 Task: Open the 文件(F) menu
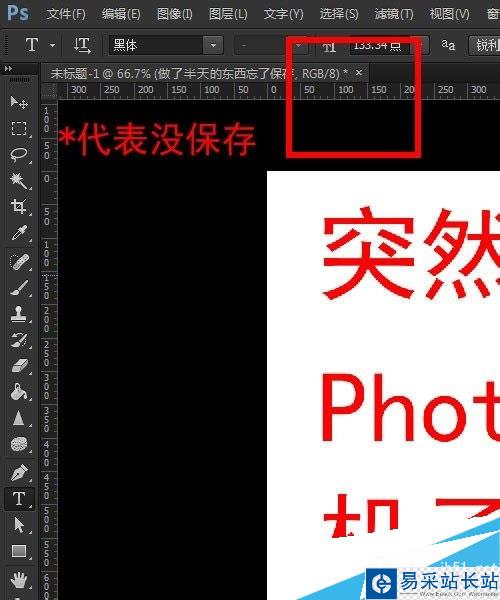click(66, 14)
